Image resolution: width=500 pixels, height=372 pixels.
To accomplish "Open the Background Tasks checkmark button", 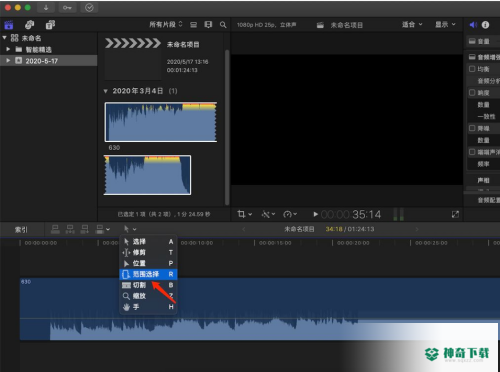I will (89, 8).
